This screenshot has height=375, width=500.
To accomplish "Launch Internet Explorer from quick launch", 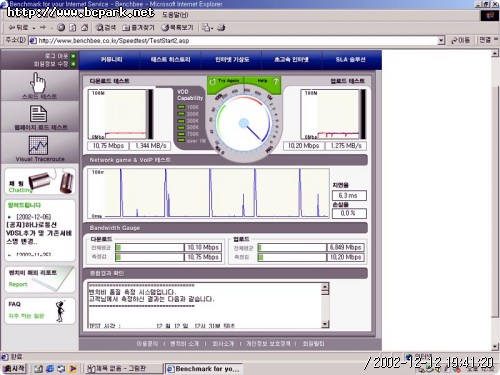I will pos(50,369).
